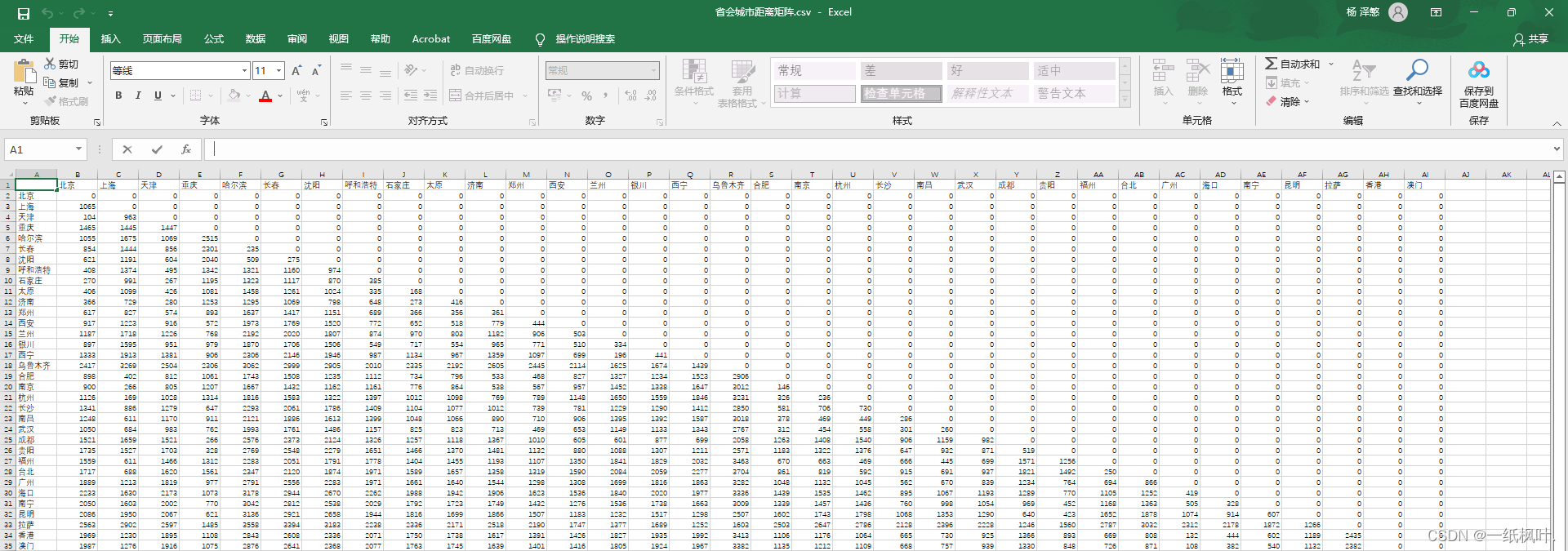Switch to the 插入 Insert tab

pos(110,38)
